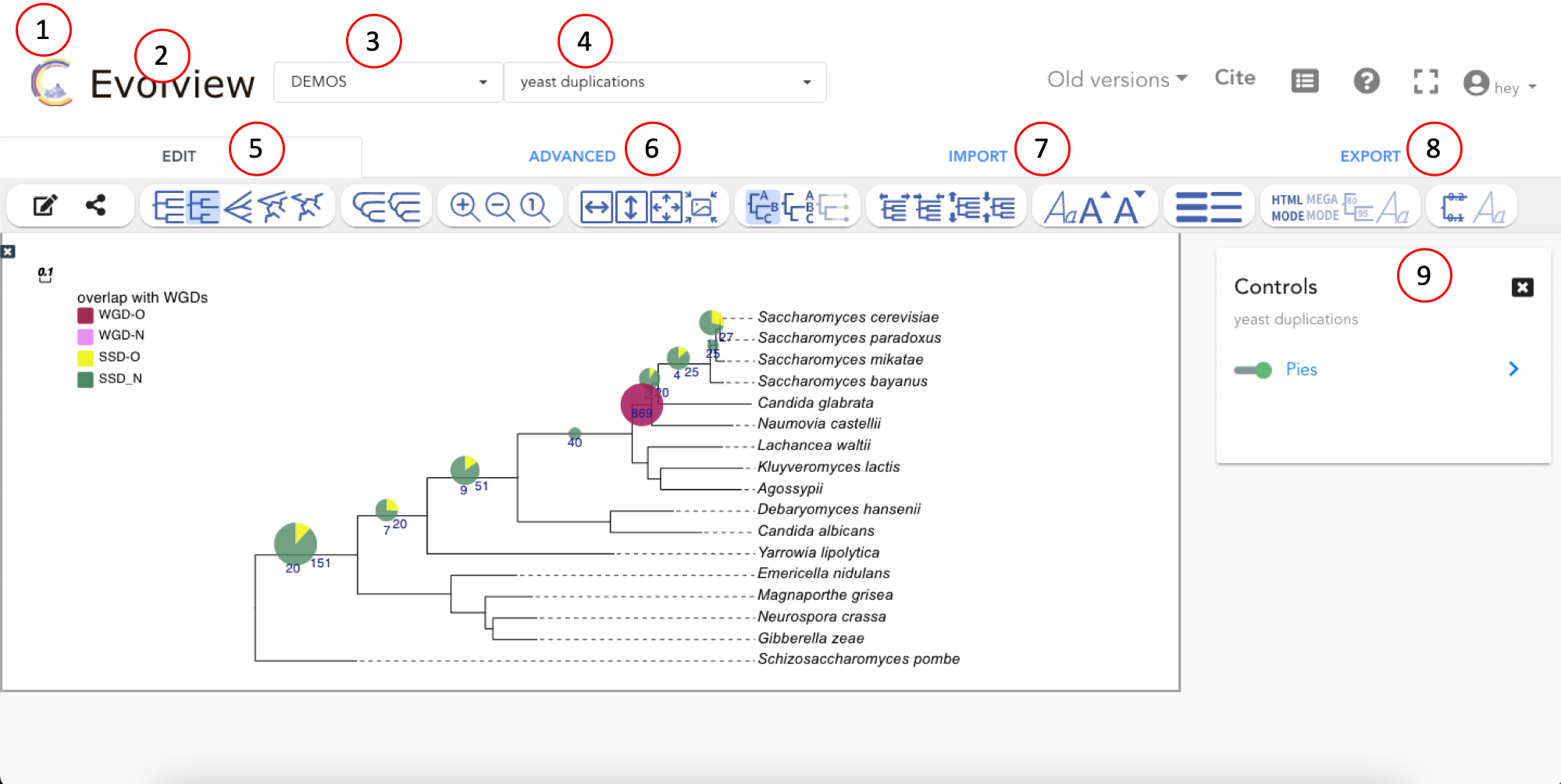Click the WGD-O legend color swatch

click(x=84, y=315)
